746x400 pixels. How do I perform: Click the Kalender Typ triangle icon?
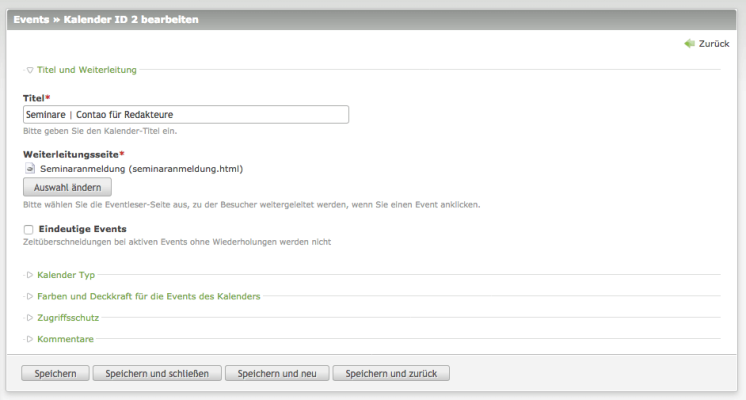tap(30, 274)
